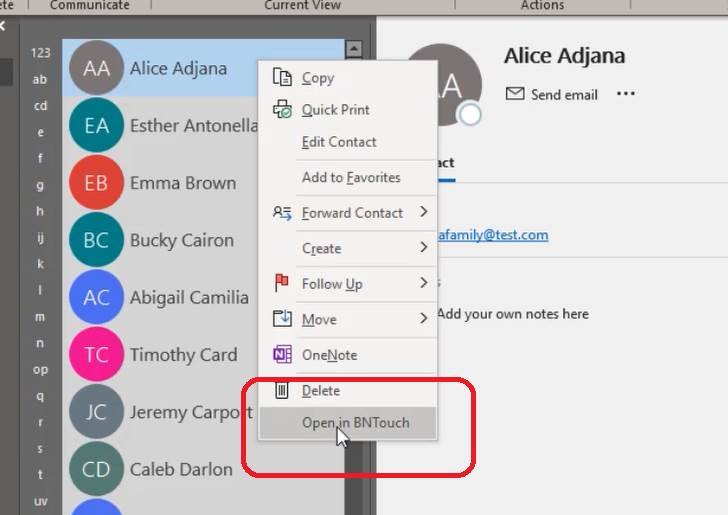Select contact name Esther Antonella
The image size is (728, 515).
194,126
